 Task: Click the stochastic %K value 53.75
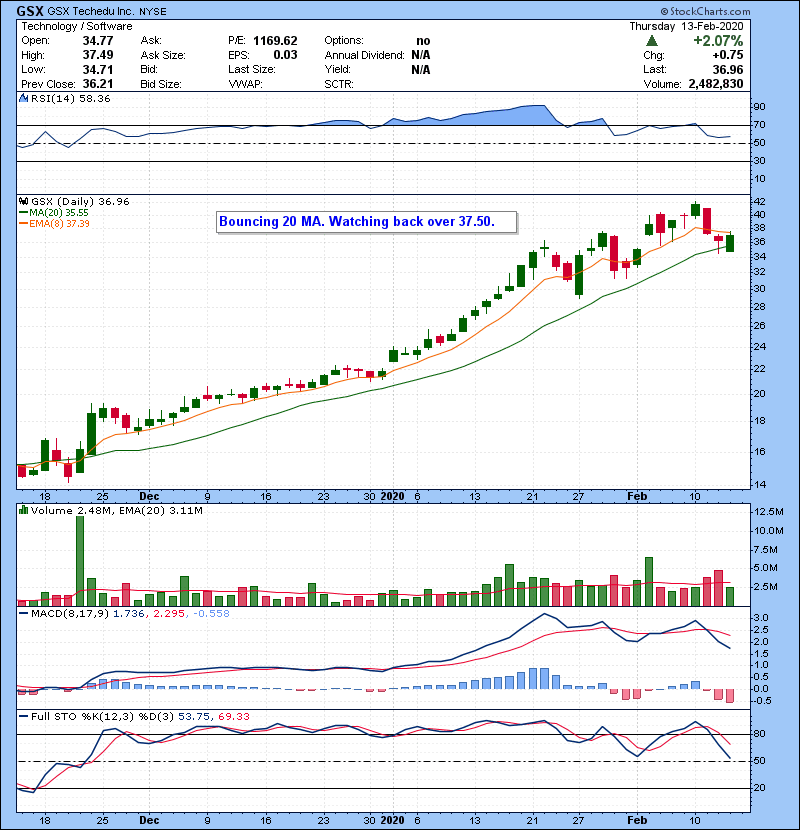[x=194, y=717]
